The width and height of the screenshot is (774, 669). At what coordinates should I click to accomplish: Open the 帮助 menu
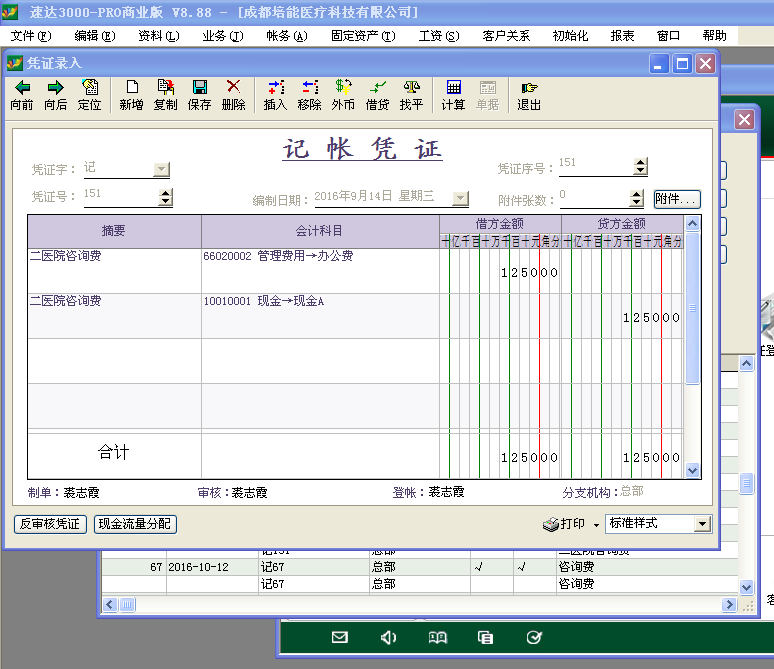[714, 36]
